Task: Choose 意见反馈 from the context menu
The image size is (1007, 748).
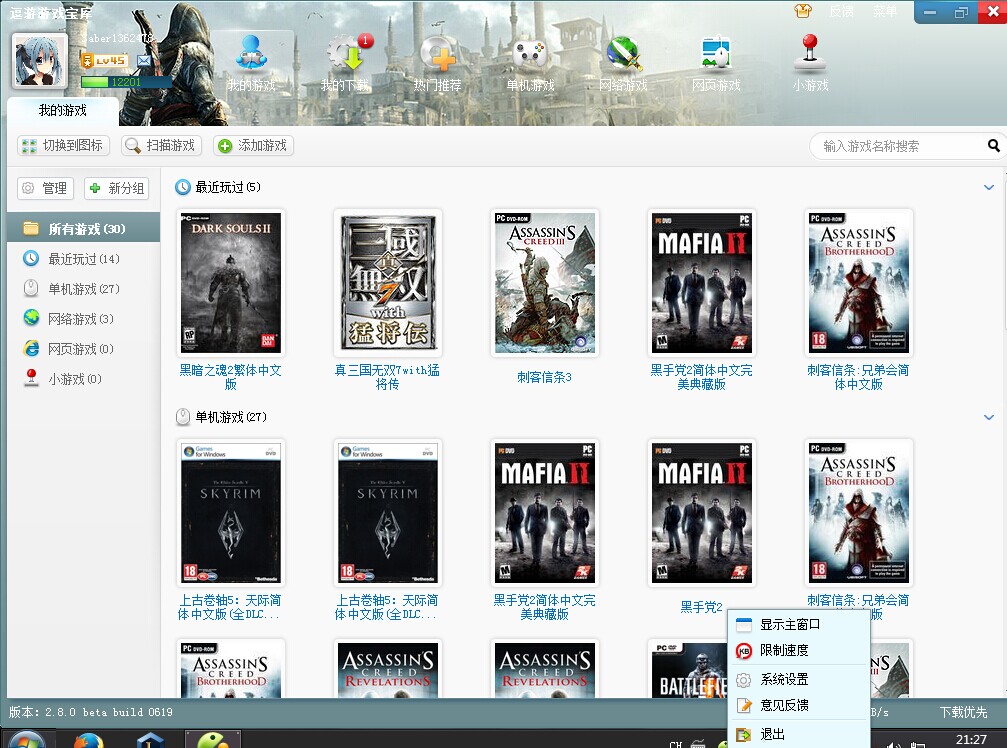Action: coord(799,705)
